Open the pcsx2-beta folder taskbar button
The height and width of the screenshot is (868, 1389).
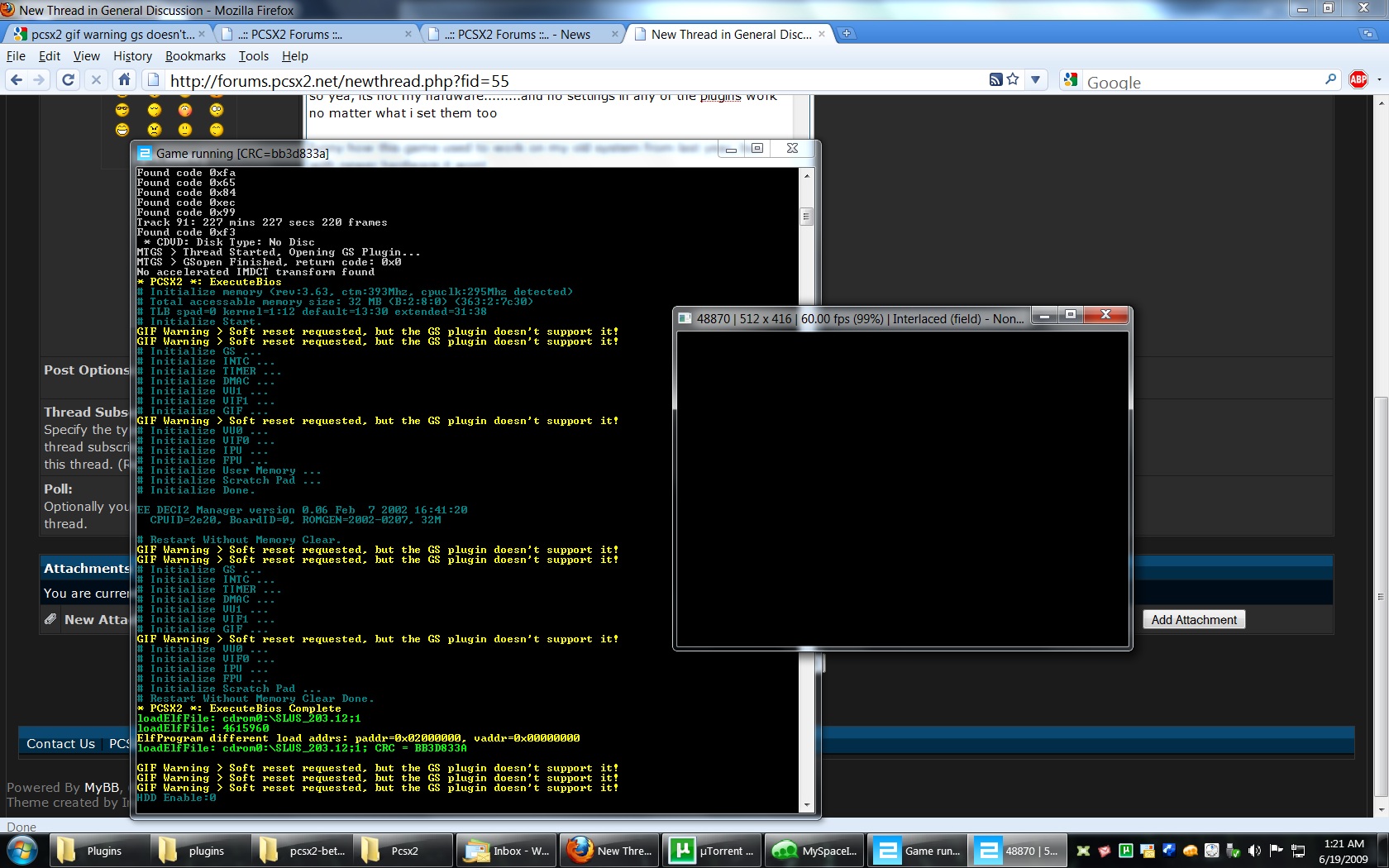(303, 851)
